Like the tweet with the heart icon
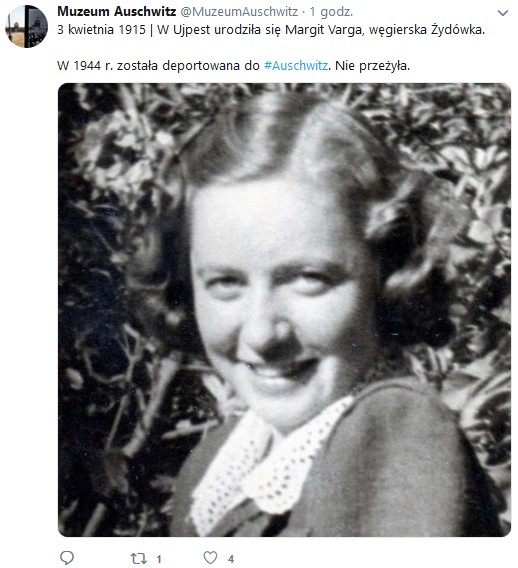This screenshot has width=518, height=568. [x=210, y=558]
